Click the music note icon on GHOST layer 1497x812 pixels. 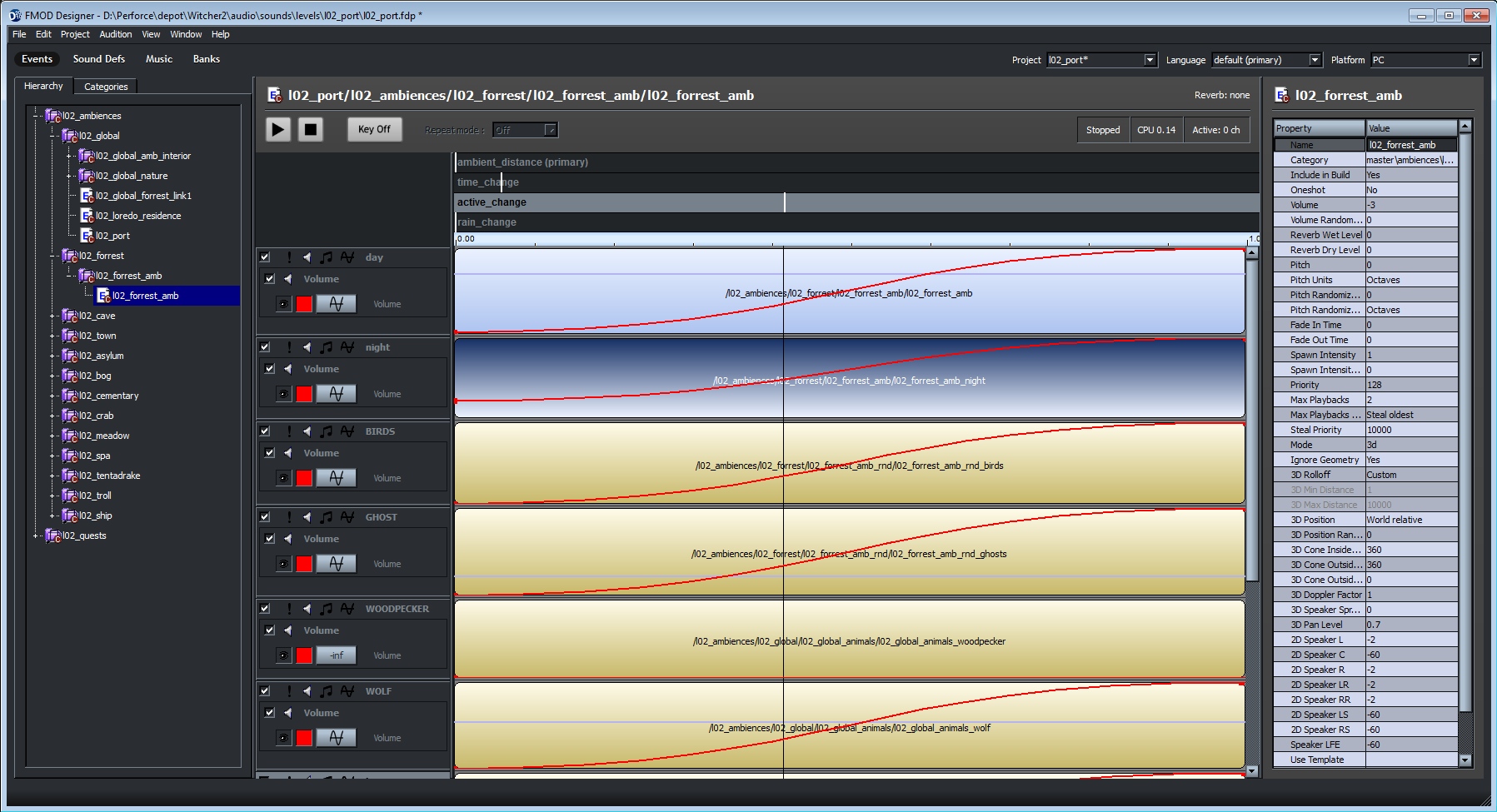pyautogui.click(x=327, y=517)
